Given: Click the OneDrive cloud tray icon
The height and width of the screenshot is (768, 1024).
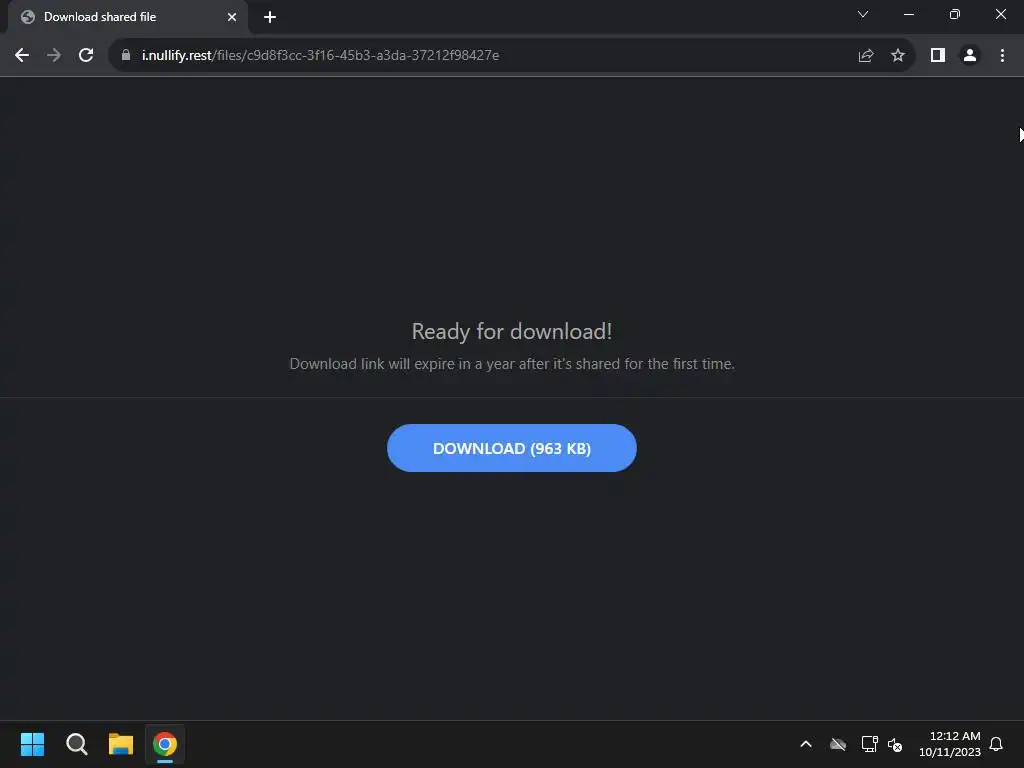Looking at the screenshot, I should click(838, 744).
